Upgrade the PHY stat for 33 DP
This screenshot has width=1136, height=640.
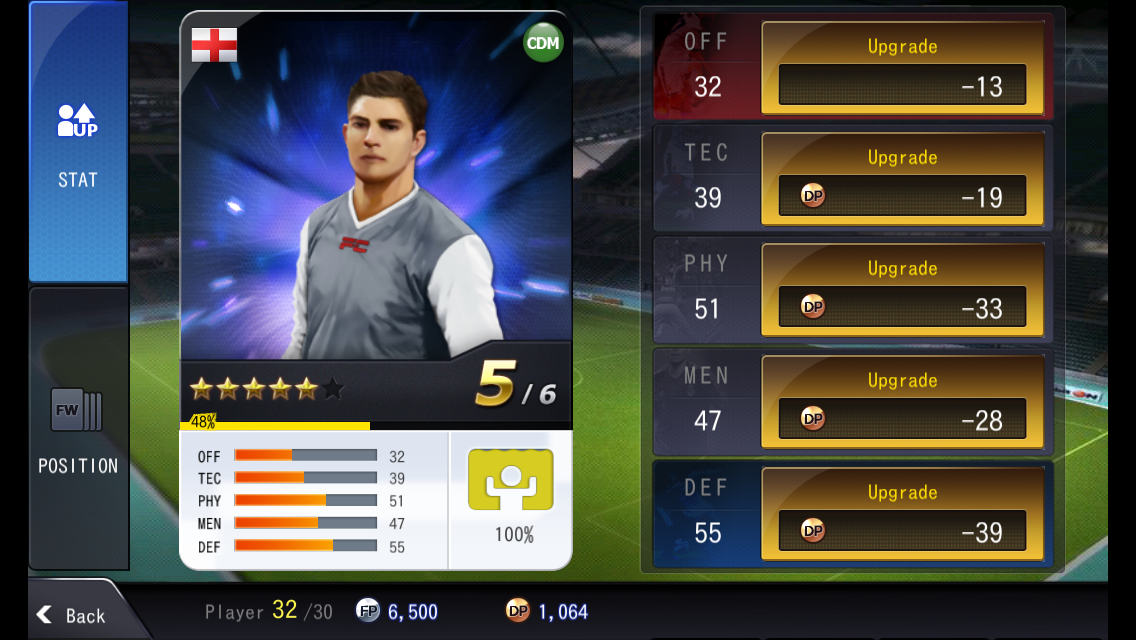pos(902,290)
